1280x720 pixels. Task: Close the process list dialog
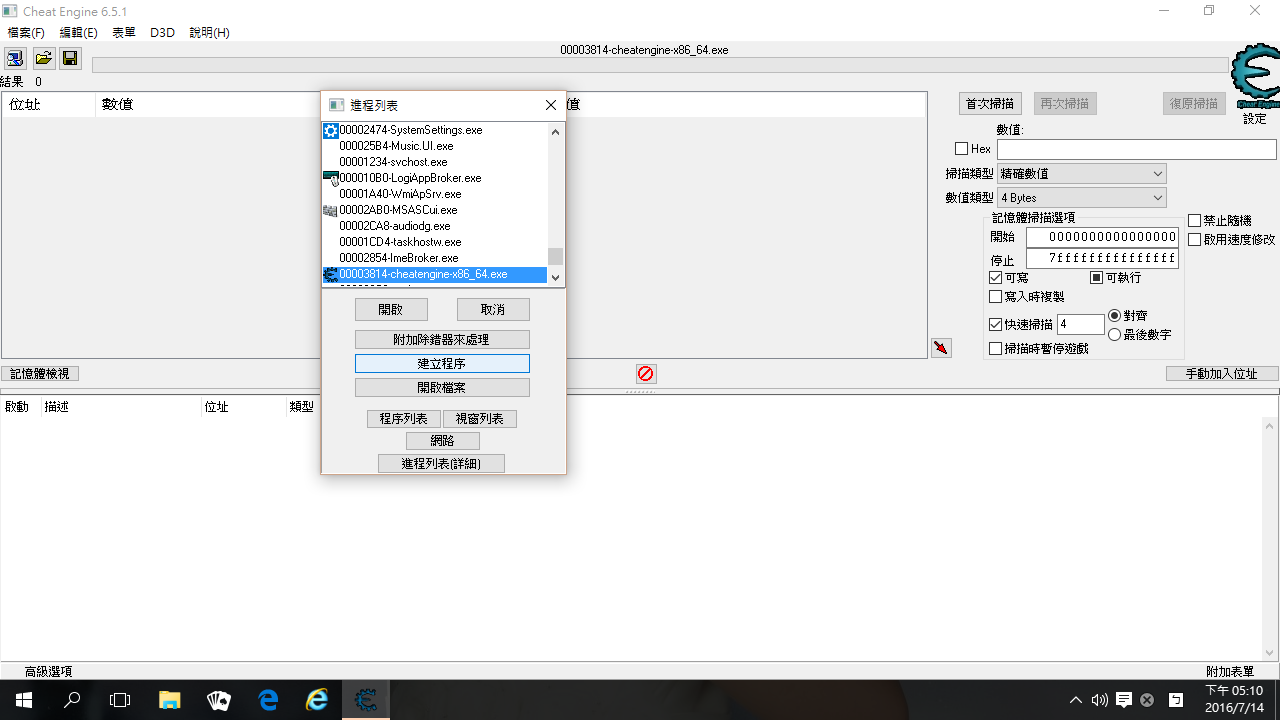coord(551,105)
